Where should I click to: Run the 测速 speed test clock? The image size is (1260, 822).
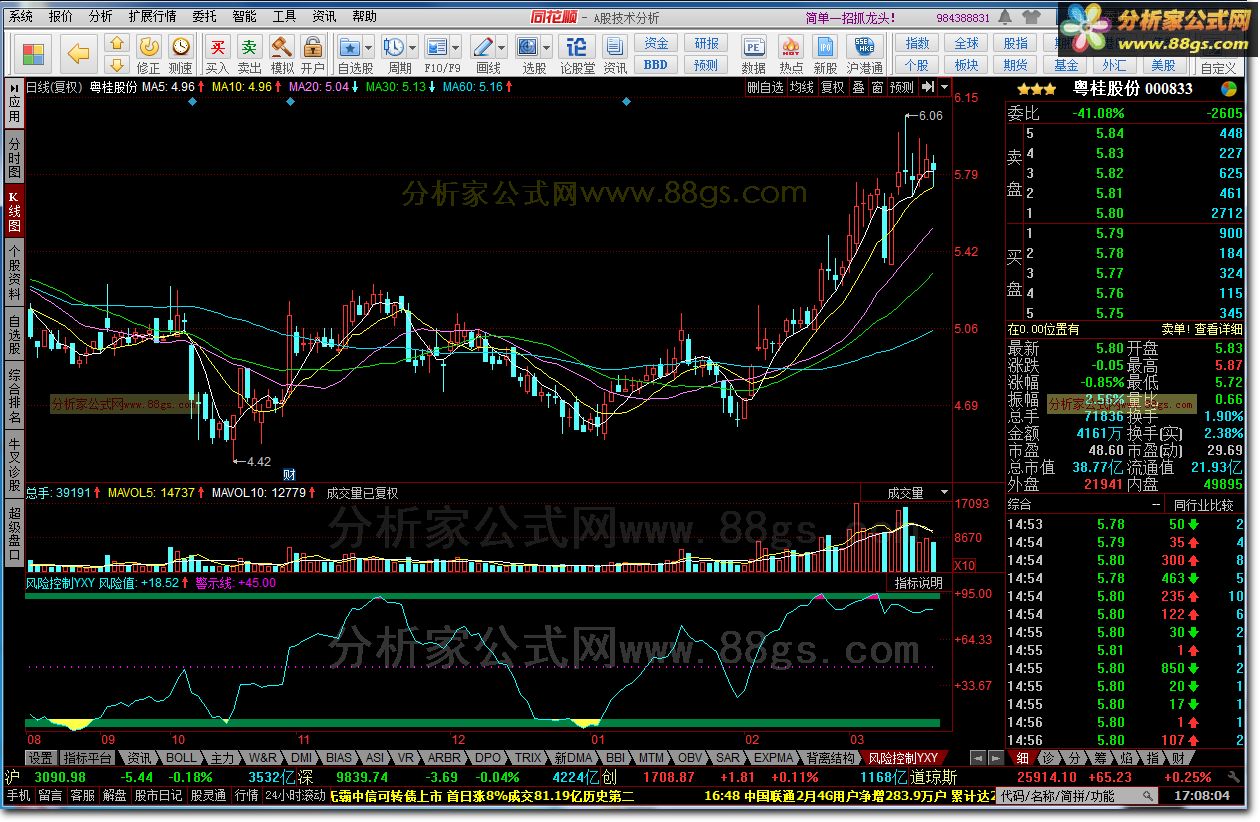(180, 46)
